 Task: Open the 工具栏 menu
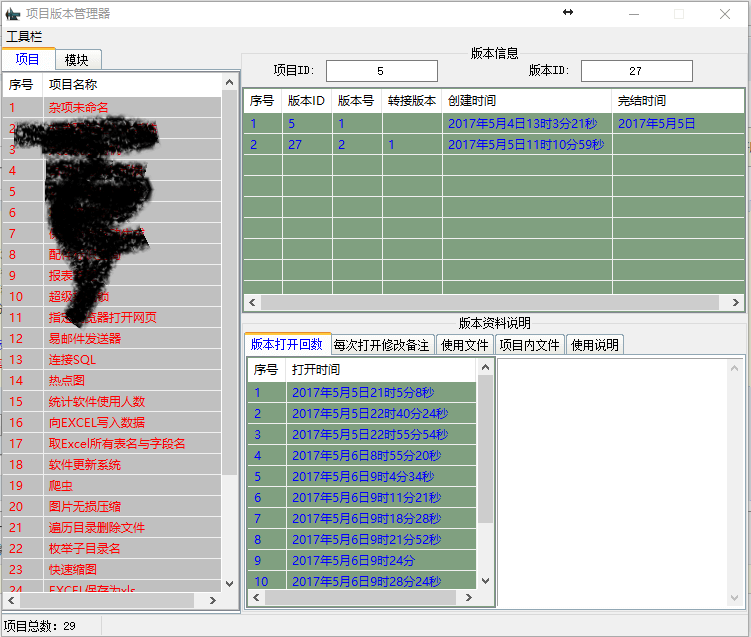[x=25, y=37]
